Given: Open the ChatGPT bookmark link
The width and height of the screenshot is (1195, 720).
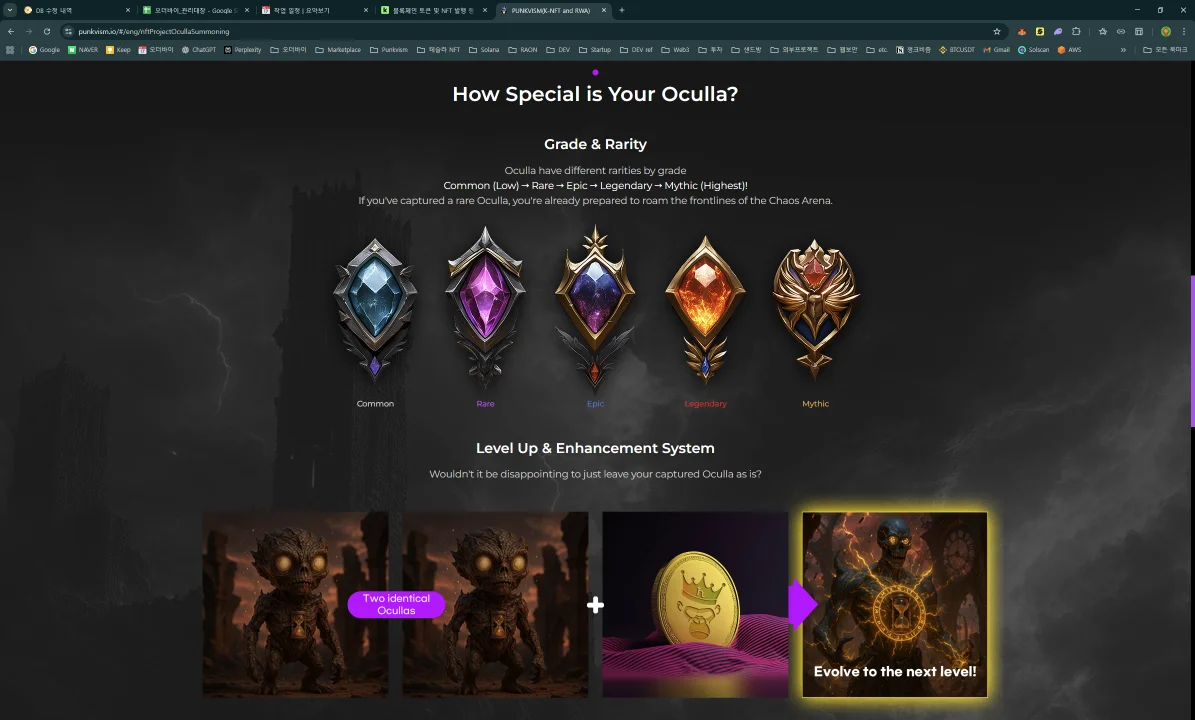Looking at the screenshot, I should pyautogui.click(x=198, y=50).
